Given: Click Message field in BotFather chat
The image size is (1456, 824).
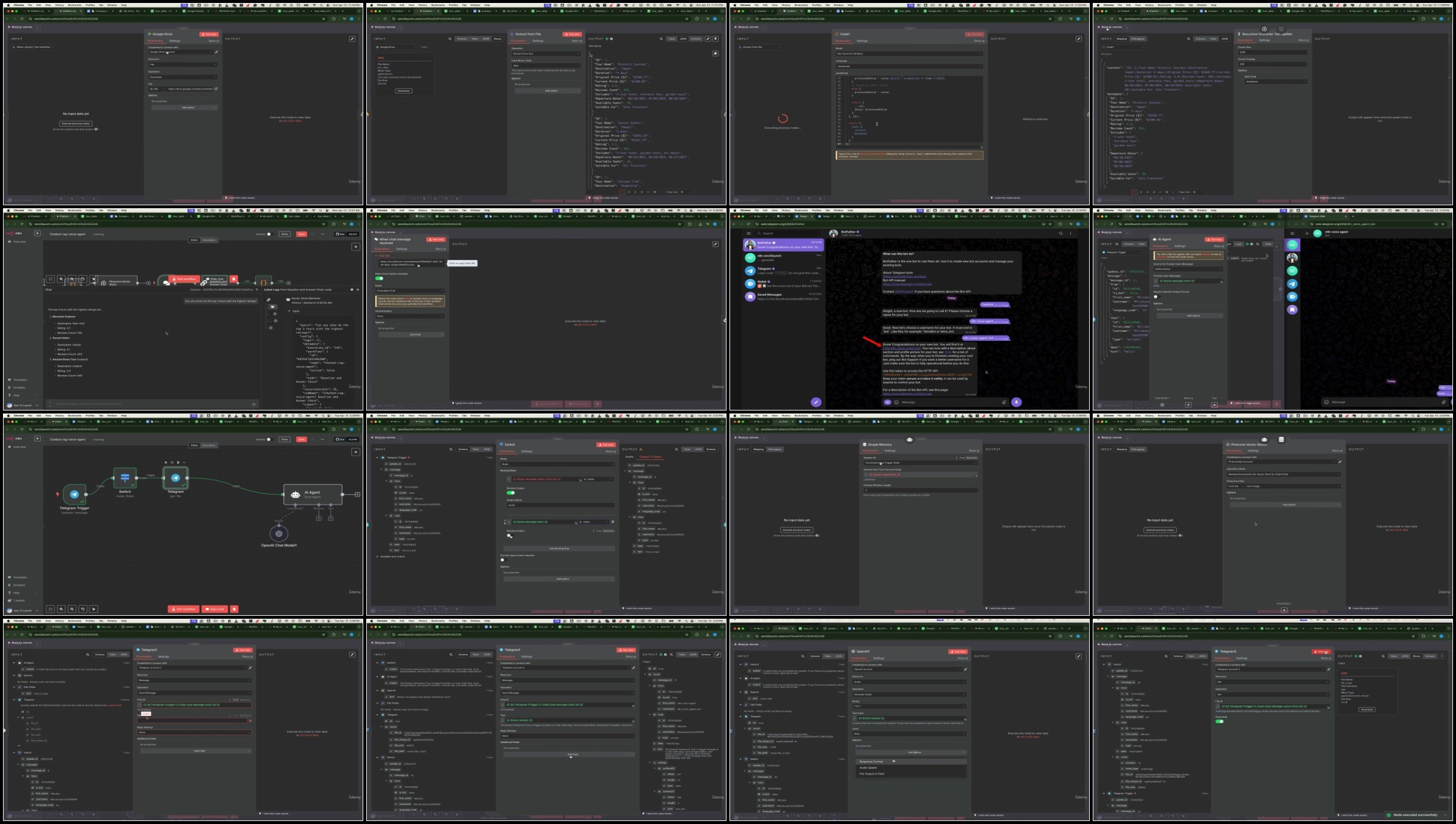Looking at the screenshot, I should (949, 402).
